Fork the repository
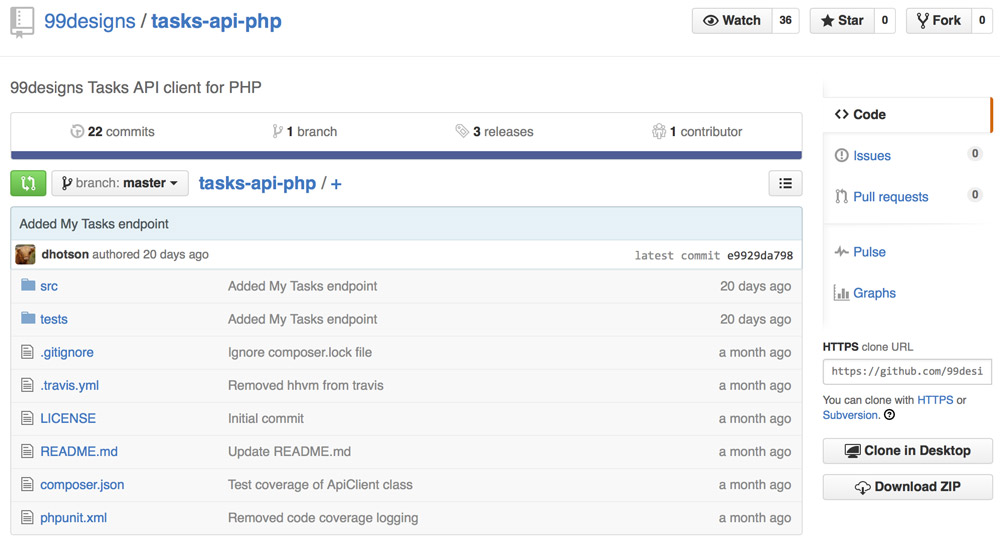Viewport: 1000px width, 543px height. [x=938, y=21]
